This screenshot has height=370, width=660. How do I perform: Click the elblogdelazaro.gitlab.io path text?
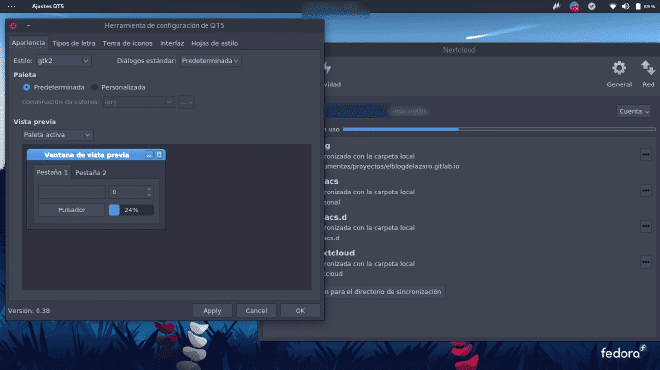(391, 166)
